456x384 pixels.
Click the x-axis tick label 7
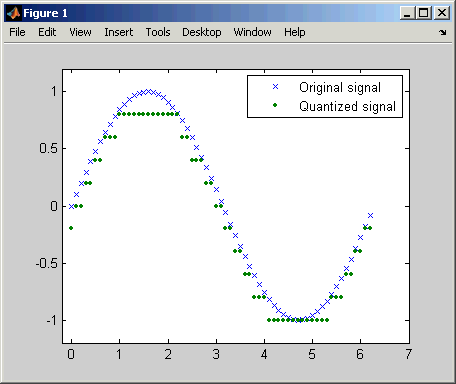pyautogui.click(x=409, y=354)
